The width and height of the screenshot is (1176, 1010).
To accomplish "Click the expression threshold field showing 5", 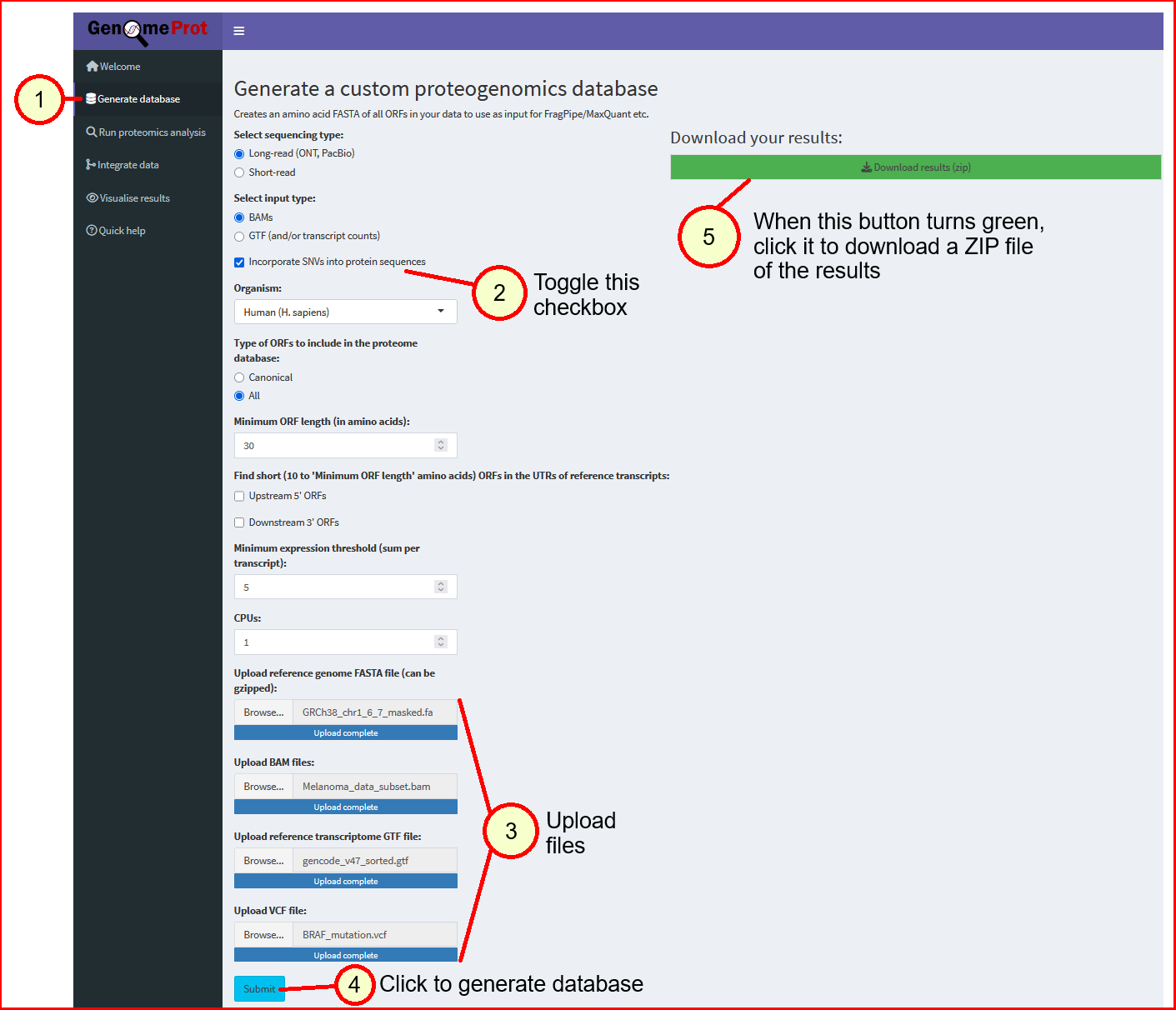I will [x=346, y=587].
